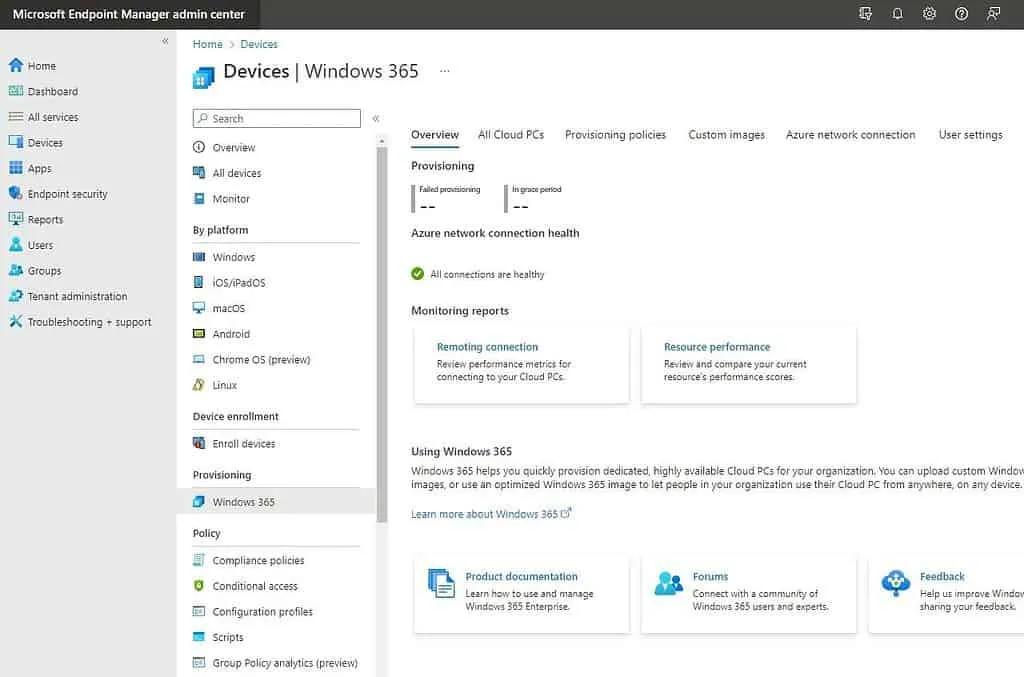Click the Enroll devices icon
1024x677 pixels.
coord(200,443)
